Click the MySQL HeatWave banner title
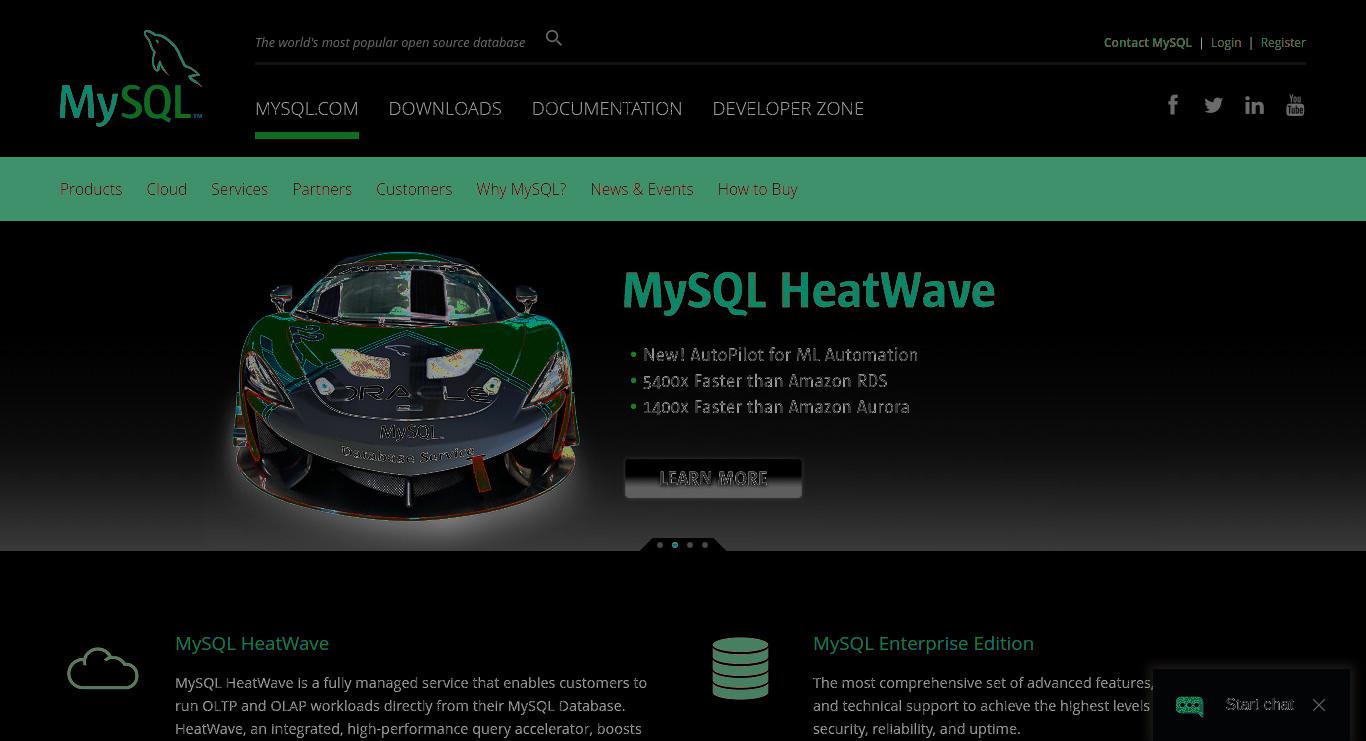 pyautogui.click(x=809, y=291)
